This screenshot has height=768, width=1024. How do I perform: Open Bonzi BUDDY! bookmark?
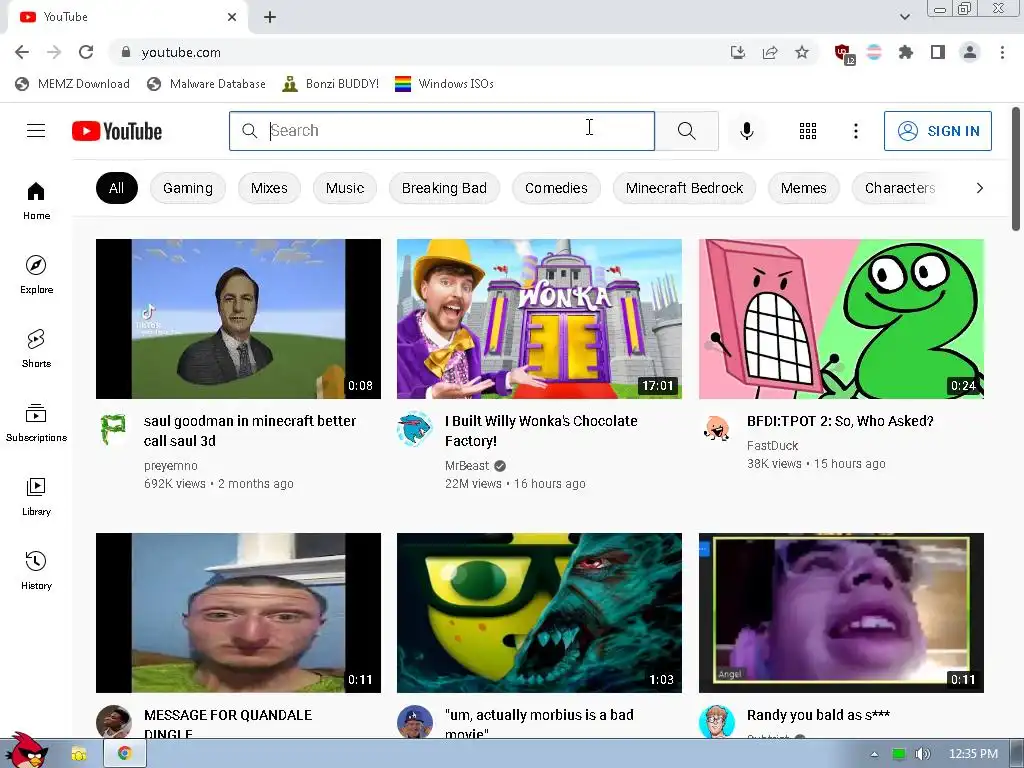tap(330, 84)
